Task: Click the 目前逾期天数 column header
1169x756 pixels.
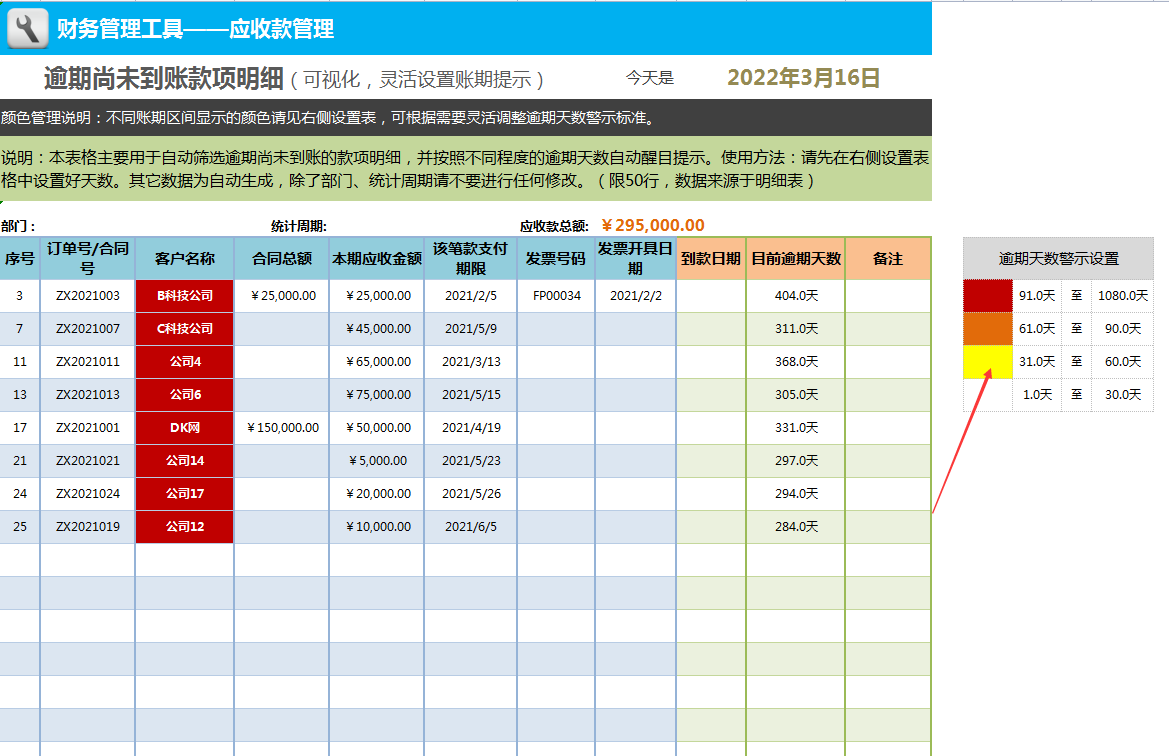Action: click(x=795, y=259)
